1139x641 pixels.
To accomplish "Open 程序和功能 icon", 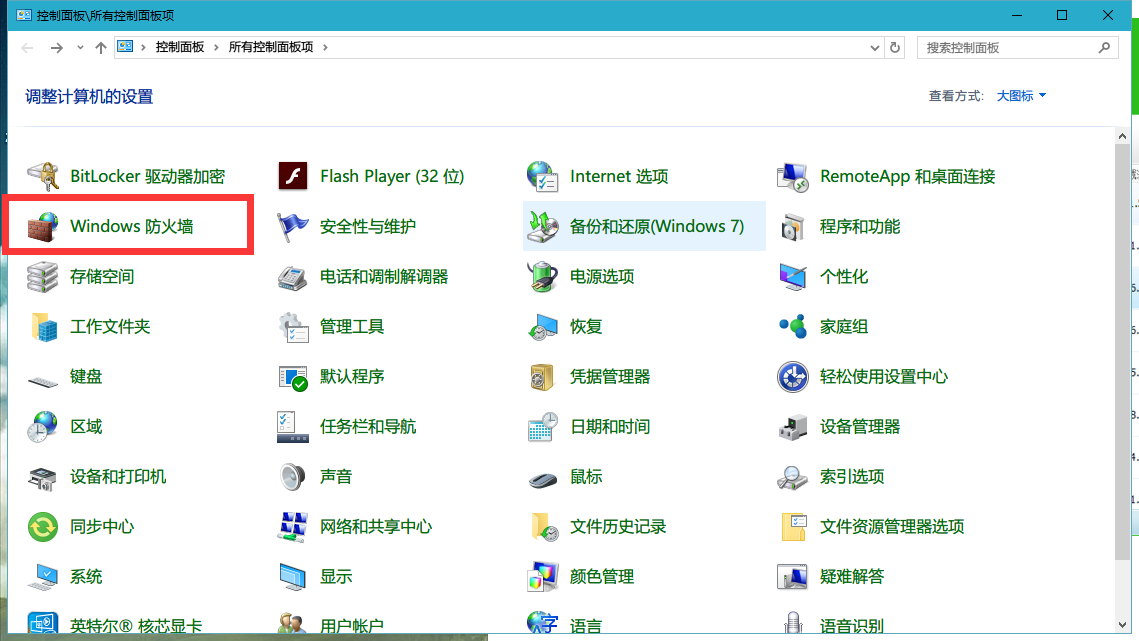I will click(793, 227).
